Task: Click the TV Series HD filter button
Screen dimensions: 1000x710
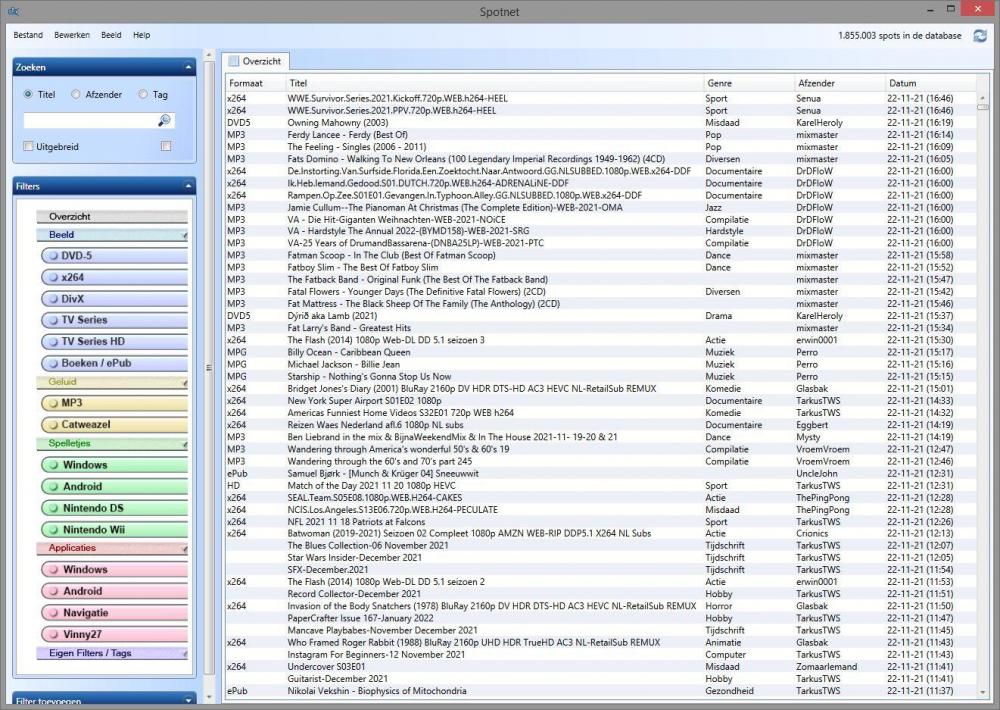Action: (x=112, y=341)
